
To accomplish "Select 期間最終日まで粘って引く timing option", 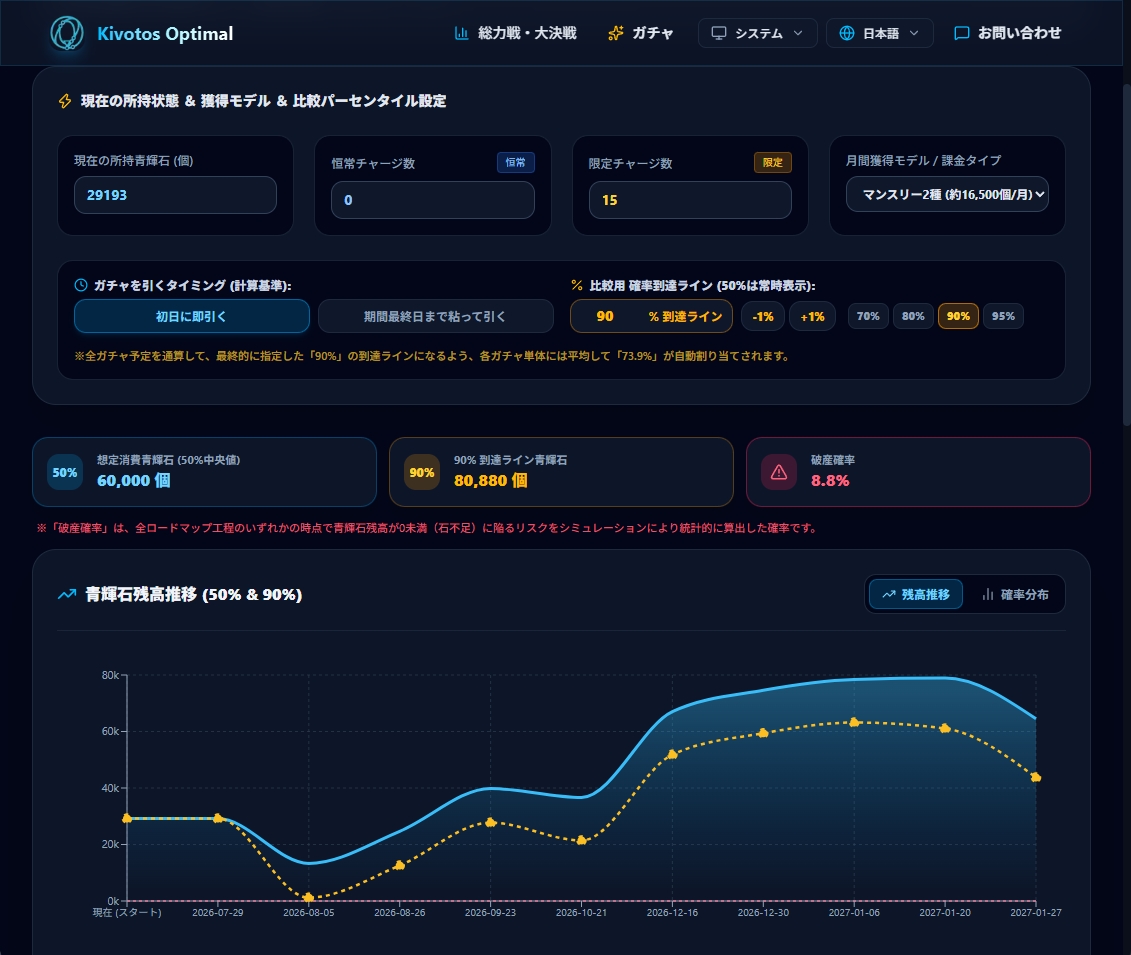I will point(436,316).
